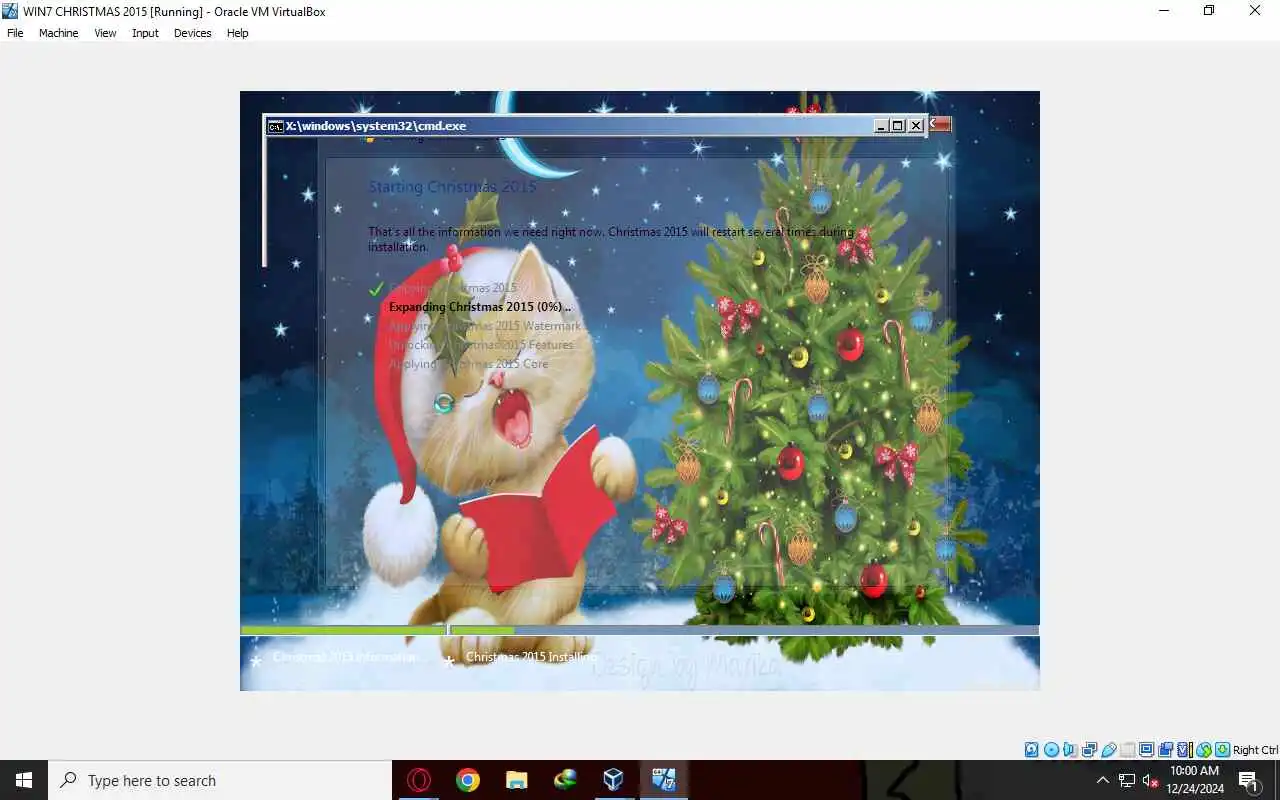The height and width of the screenshot is (800, 1280).
Task: Click 'Applying Christmas 2015 Core' step
Action: [469, 364]
